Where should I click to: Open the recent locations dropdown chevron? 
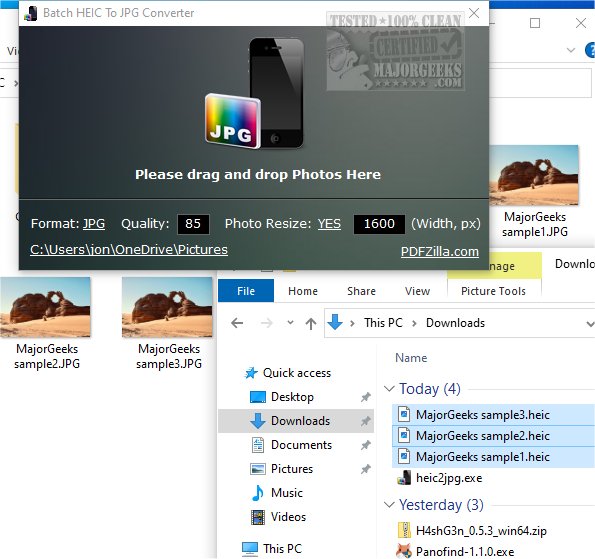pos(290,323)
